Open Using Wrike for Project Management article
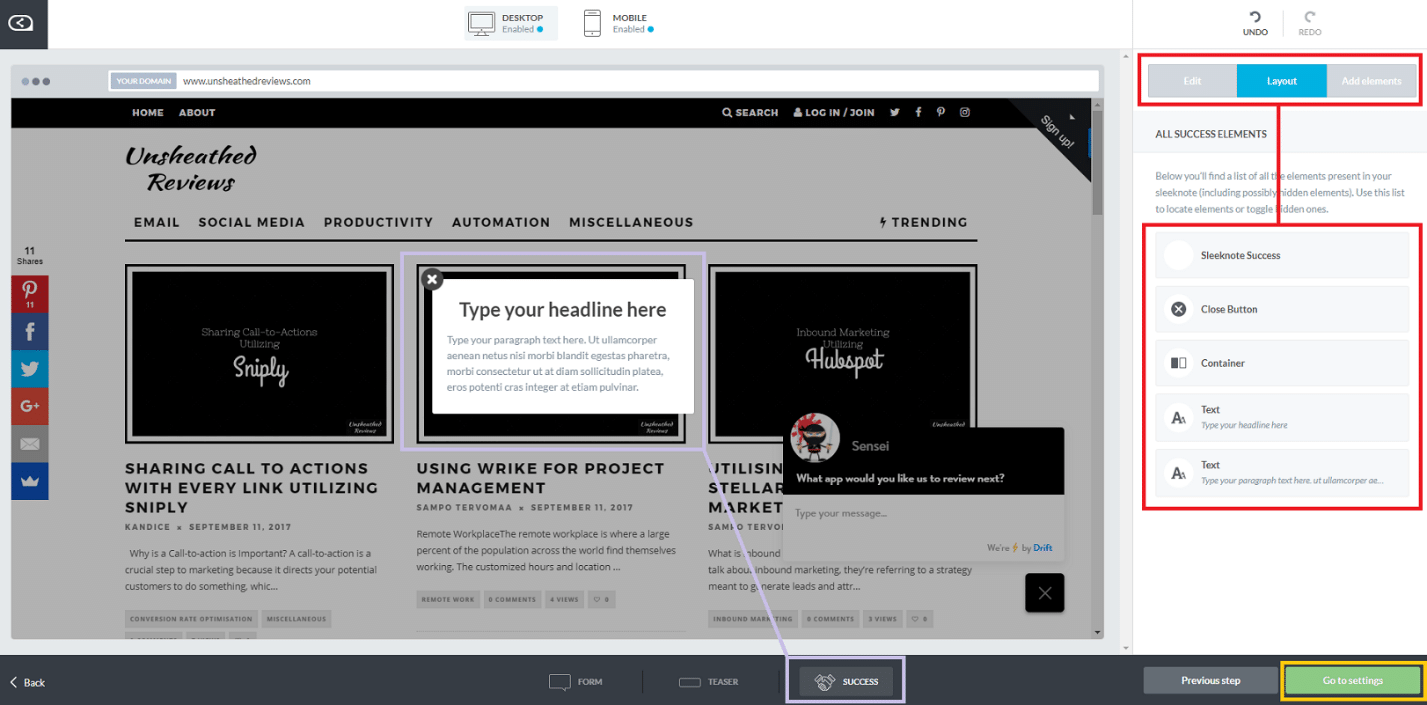Screen dimensions: 1427x705 click(x=540, y=478)
